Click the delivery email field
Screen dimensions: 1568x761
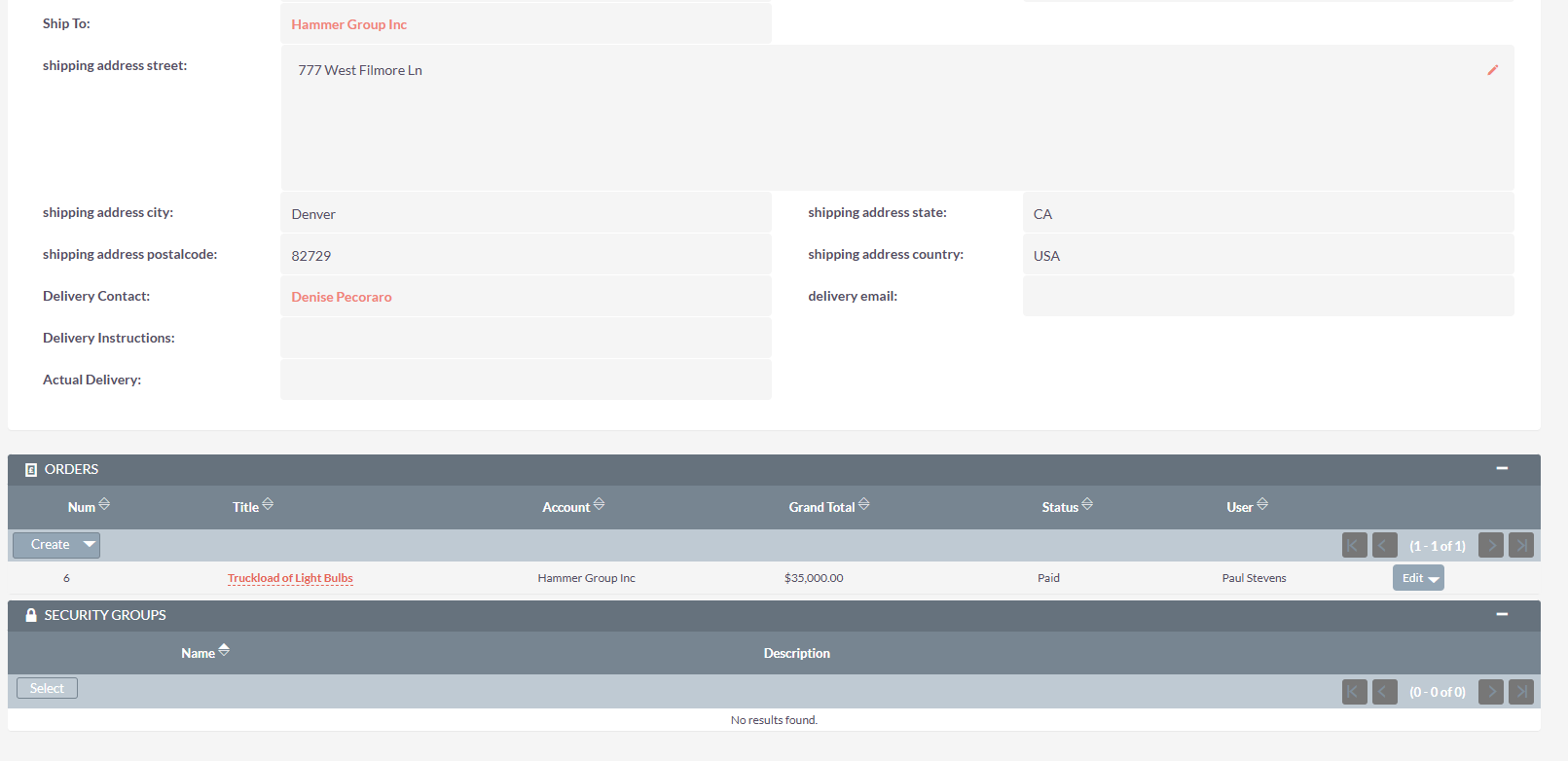(1267, 297)
